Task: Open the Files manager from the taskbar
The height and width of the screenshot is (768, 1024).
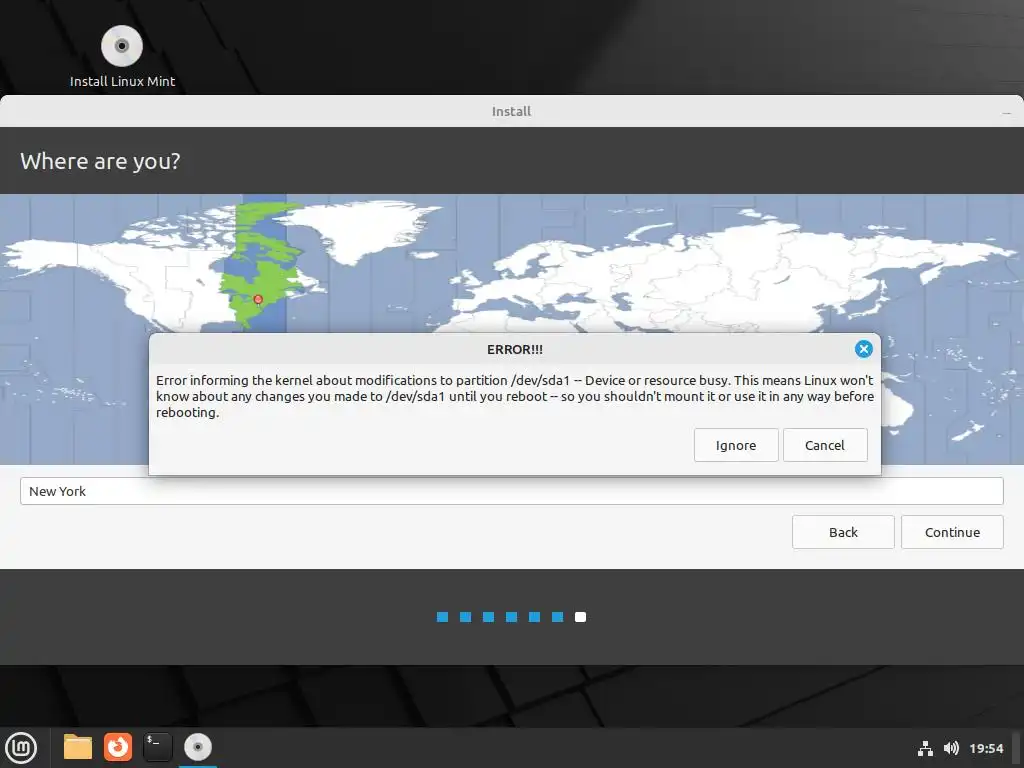Action: [x=78, y=747]
